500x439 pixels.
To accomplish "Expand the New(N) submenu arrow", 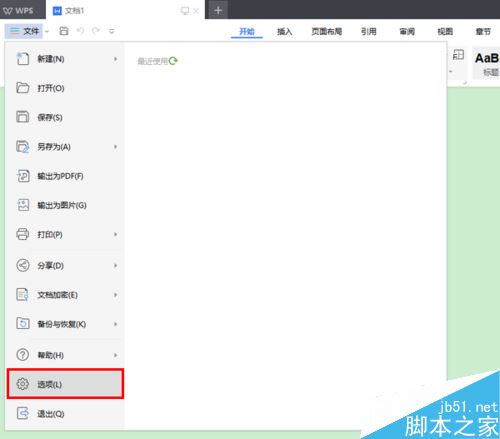I will pos(115,59).
